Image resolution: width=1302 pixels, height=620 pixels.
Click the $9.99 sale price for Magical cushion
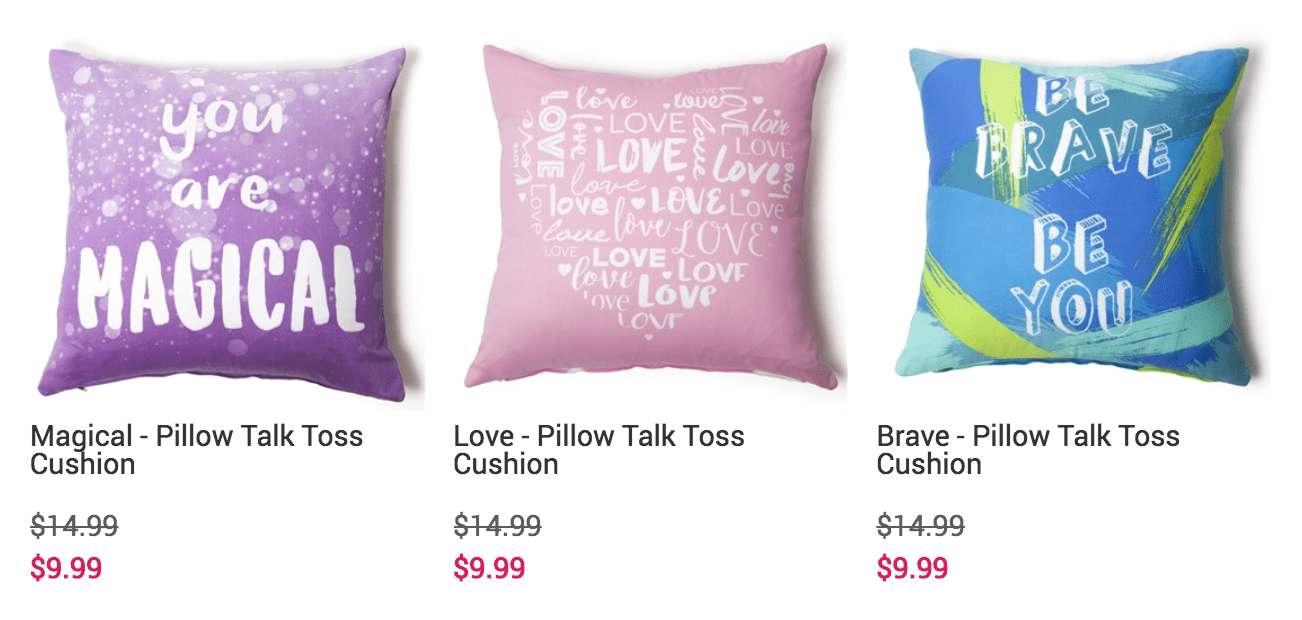click(x=66, y=568)
